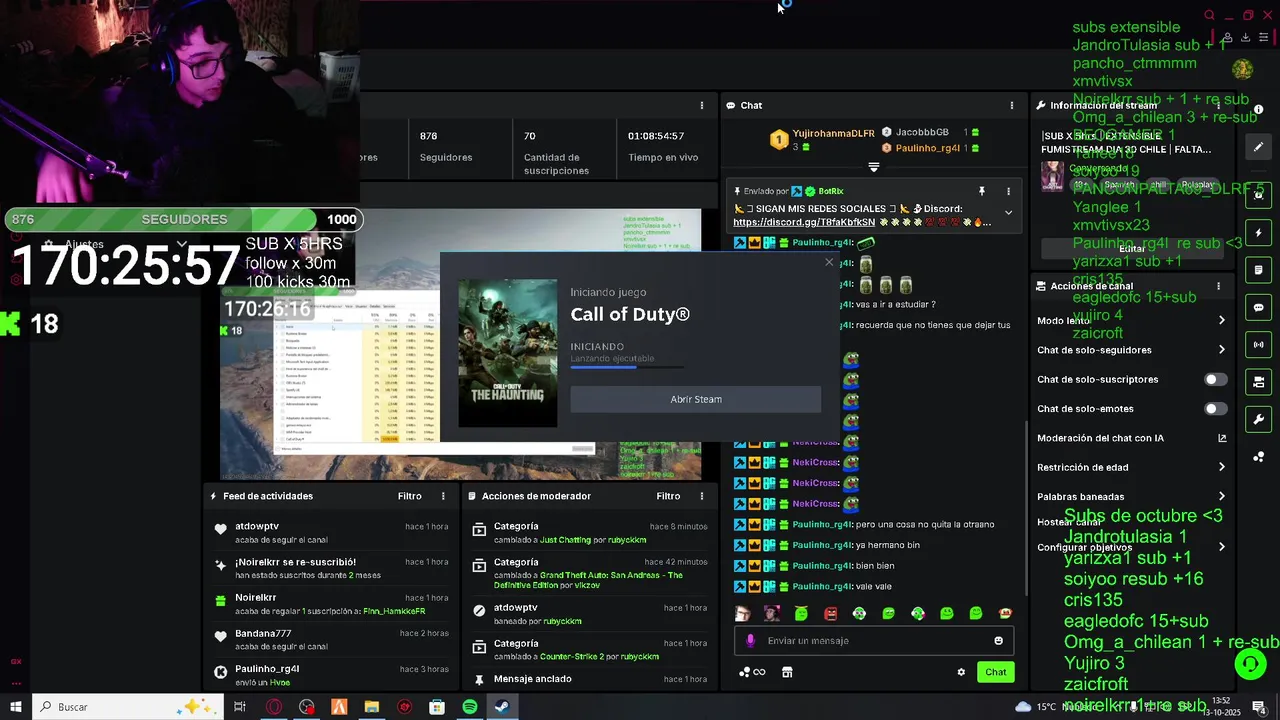Click the 878 Seguidores stat
The image size is (1280, 720).
[446, 147]
